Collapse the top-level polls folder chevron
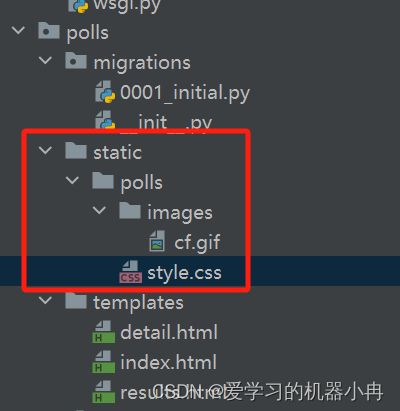This screenshot has width=400, height=411. click(x=18, y=31)
